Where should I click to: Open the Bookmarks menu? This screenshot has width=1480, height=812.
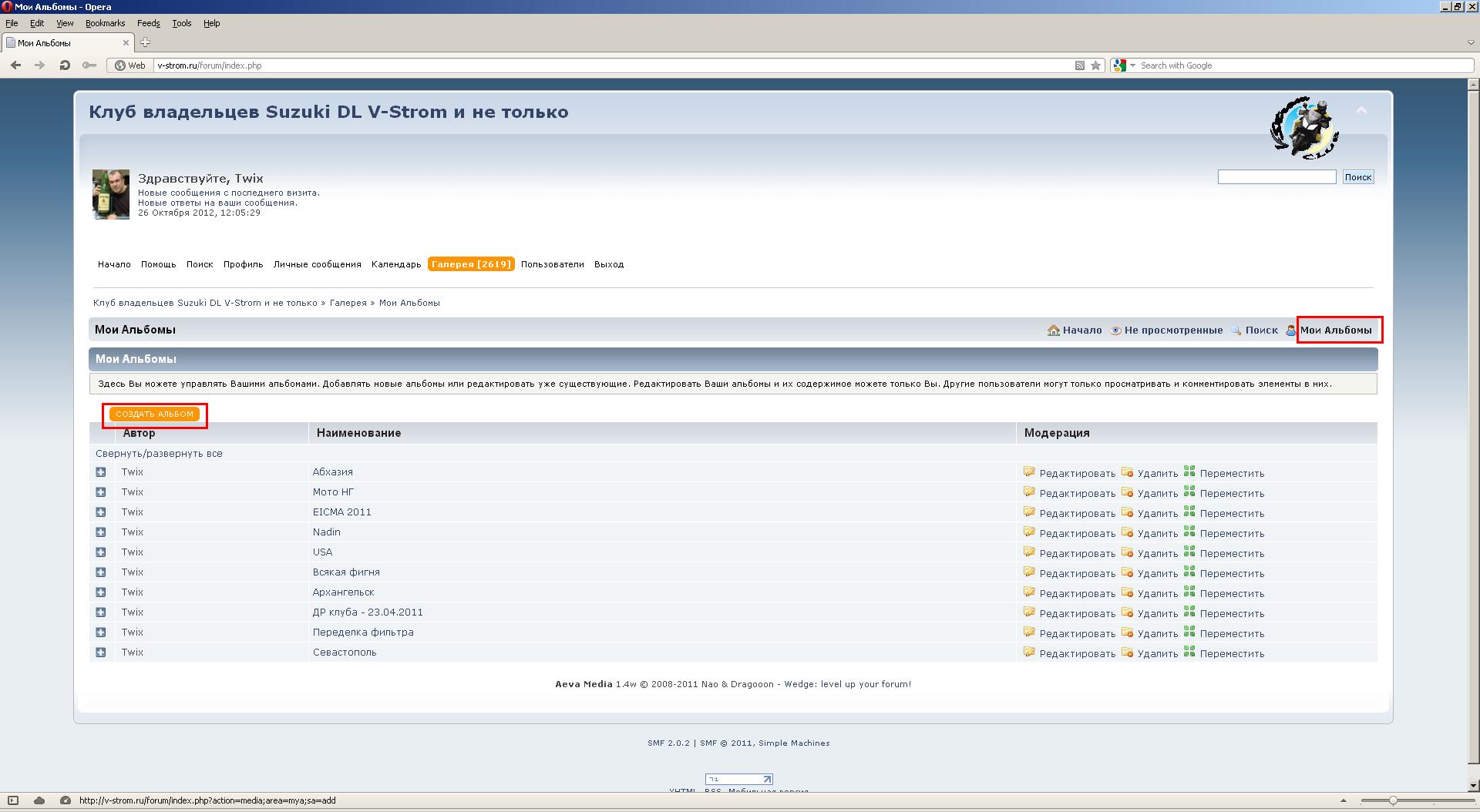105,23
